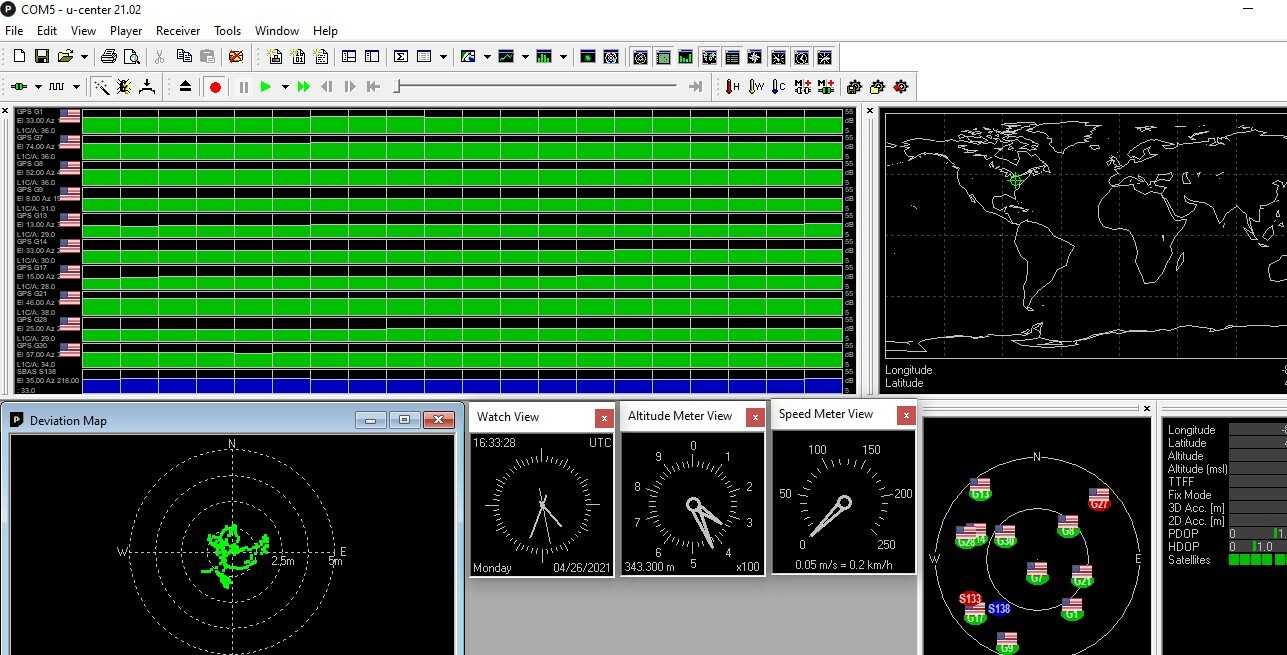Viewport: 1287px width, 655px height.
Task: Expand the connection port dropdown arrow
Action: (40, 87)
